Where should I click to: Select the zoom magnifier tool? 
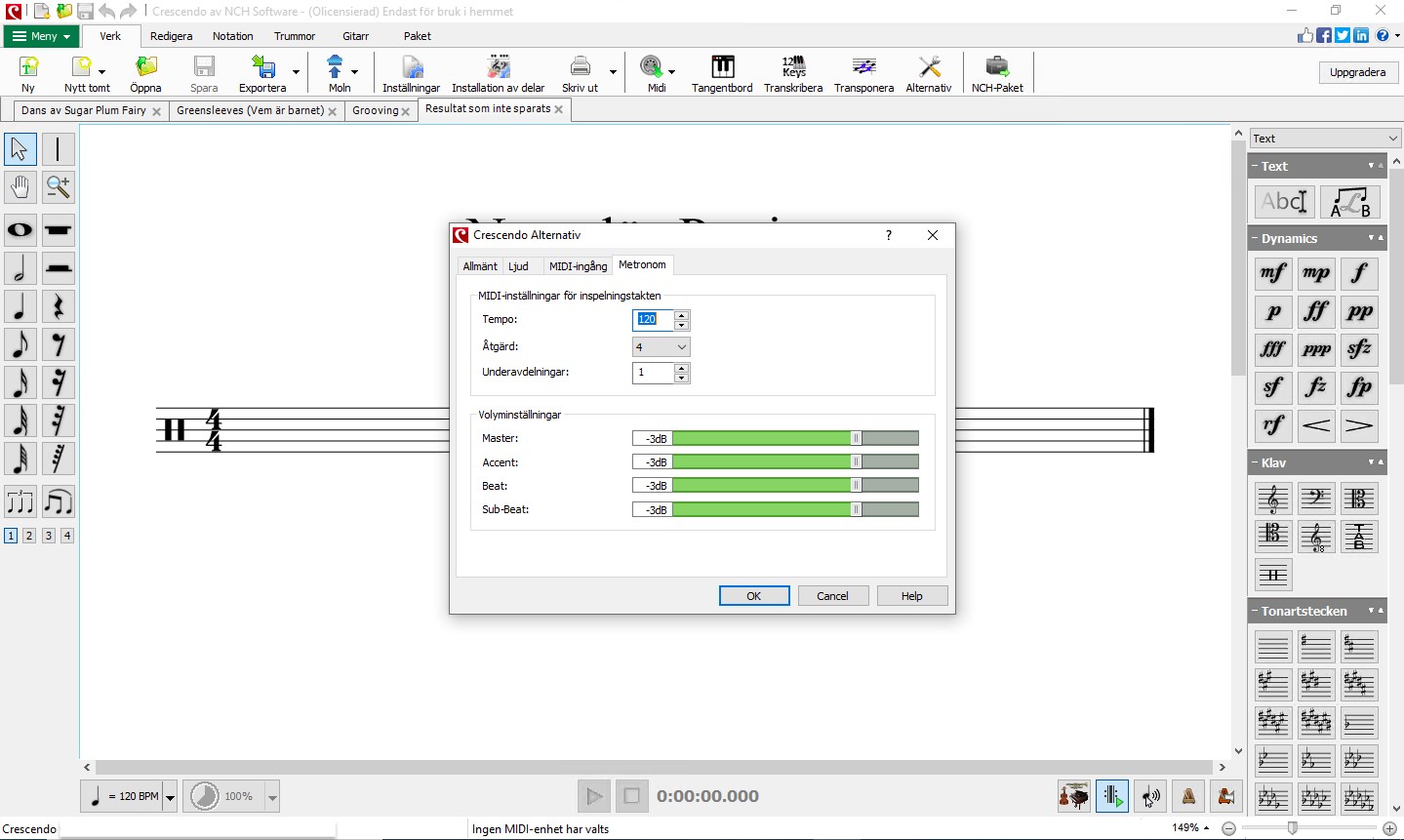(59, 186)
